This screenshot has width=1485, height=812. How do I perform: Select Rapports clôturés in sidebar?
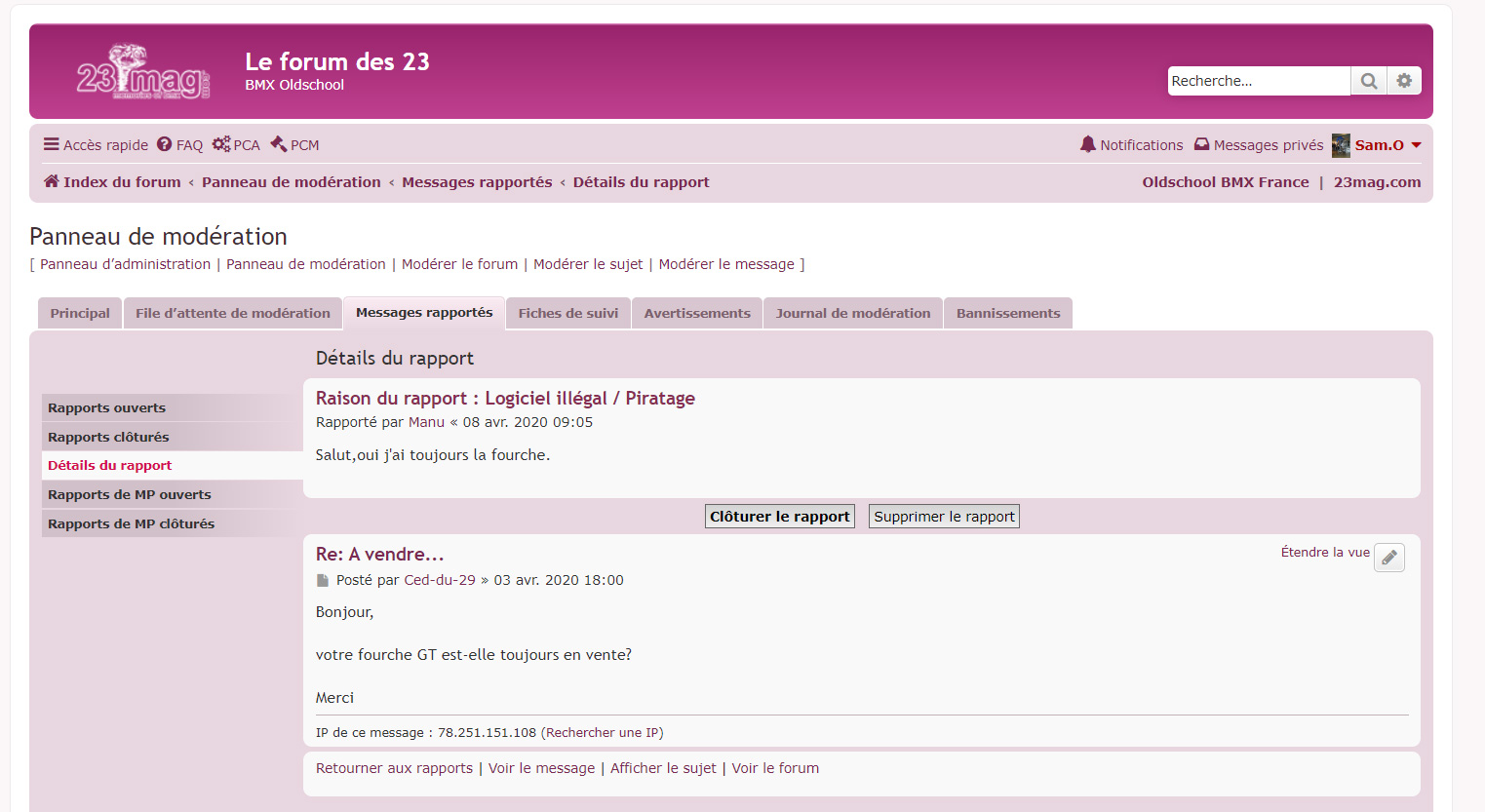click(x=108, y=437)
